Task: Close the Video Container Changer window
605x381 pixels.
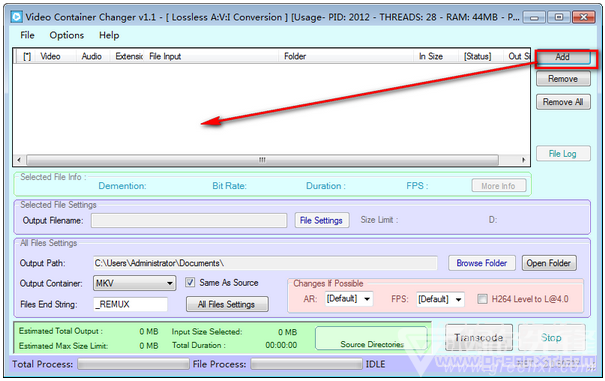Action: [583, 17]
